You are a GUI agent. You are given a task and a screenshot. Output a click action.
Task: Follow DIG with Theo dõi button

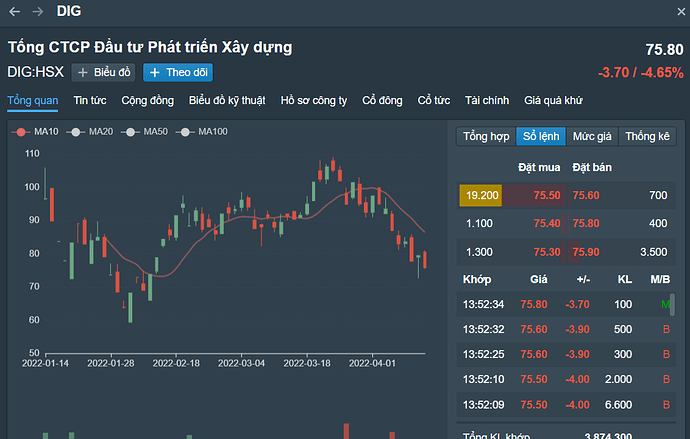(x=178, y=72)
